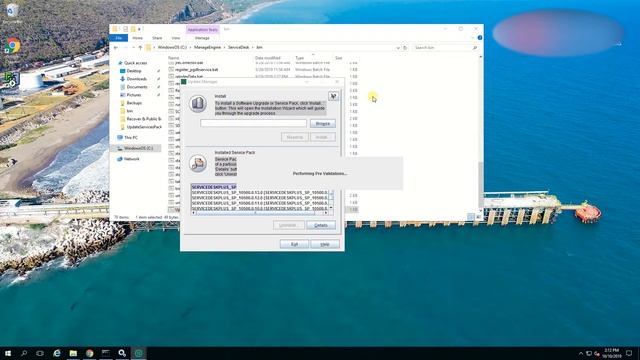Click right arrow of service pack list scrollbar
Image resolution: width=640 pixels, height=360 pixels.
pos(326,213)
